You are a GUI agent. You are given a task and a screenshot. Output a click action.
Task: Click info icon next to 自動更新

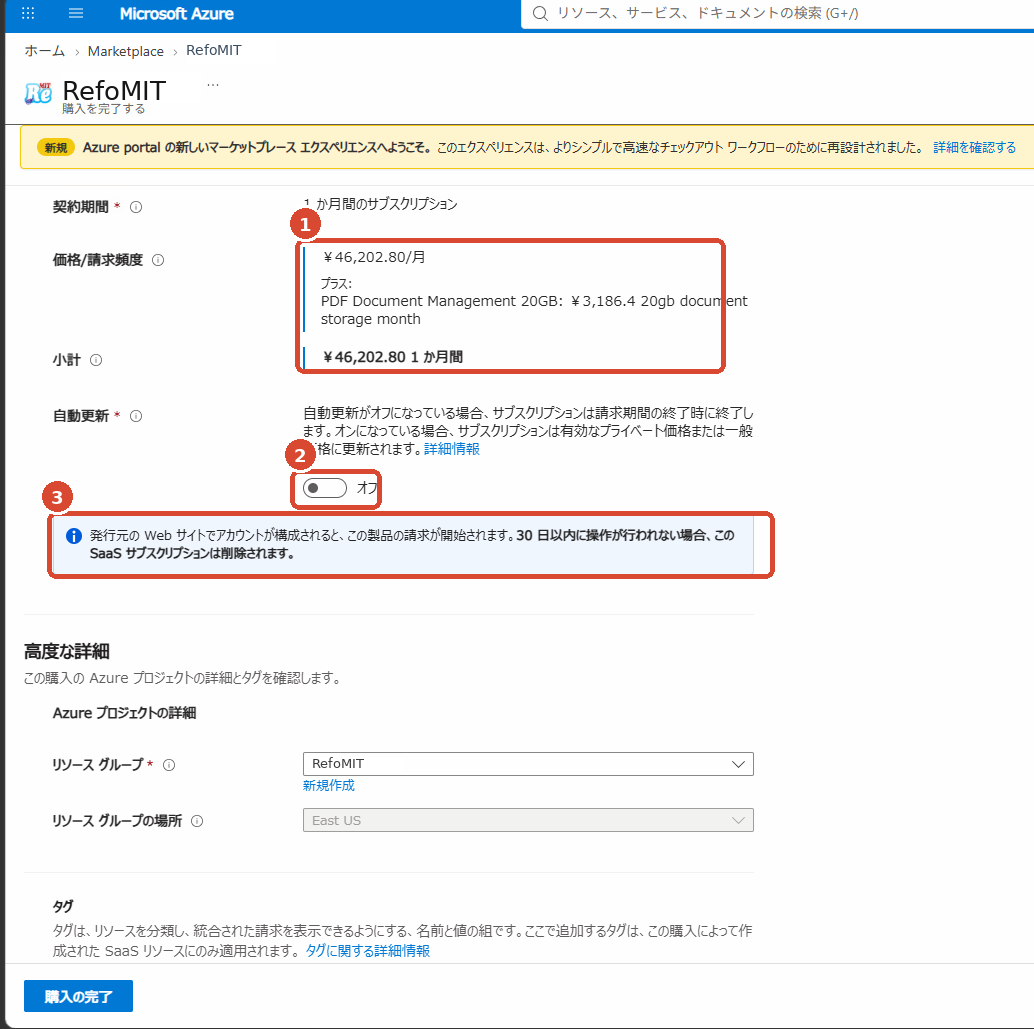[136, 416]
